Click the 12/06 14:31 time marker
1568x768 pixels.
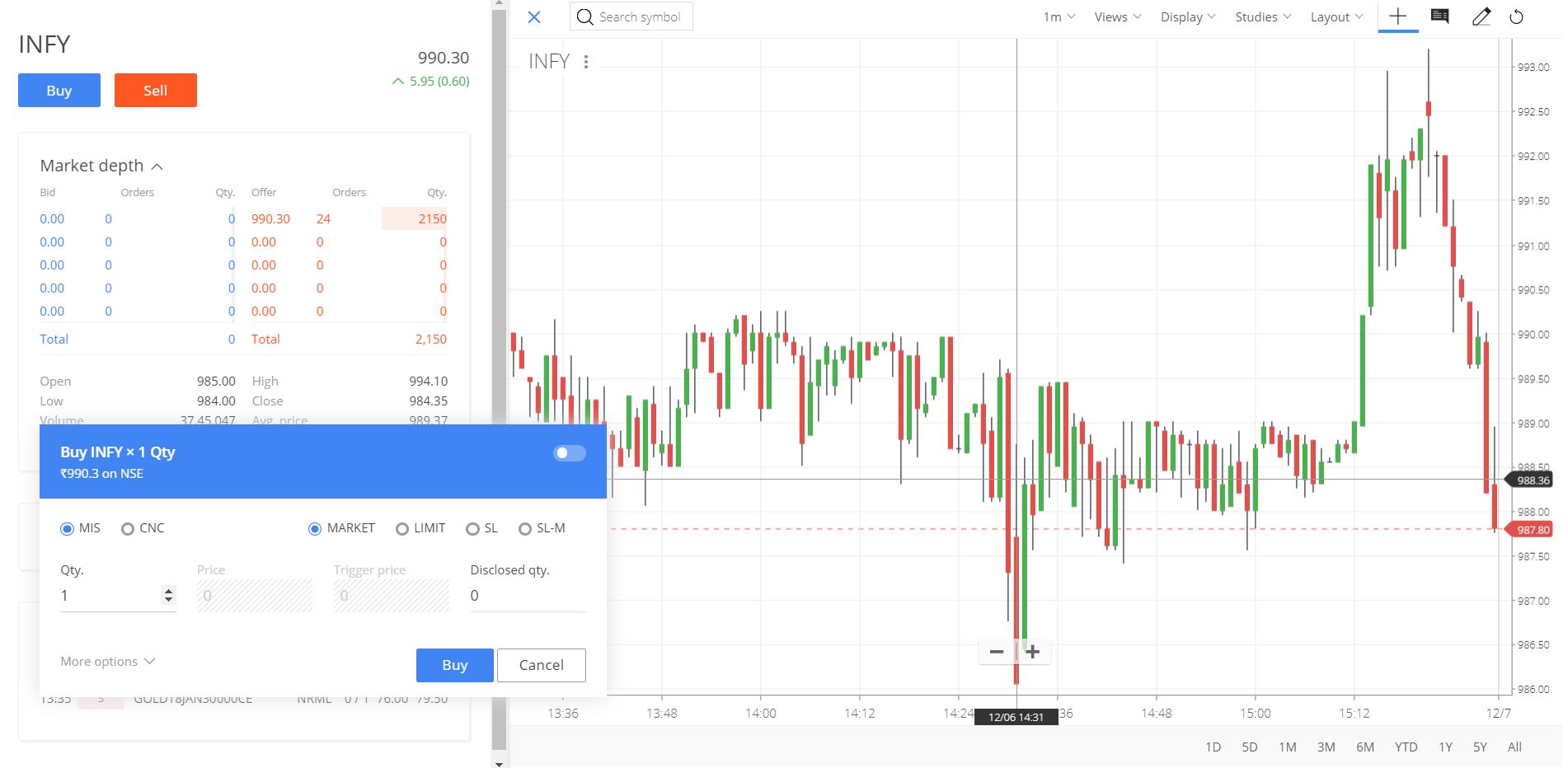1016,717
